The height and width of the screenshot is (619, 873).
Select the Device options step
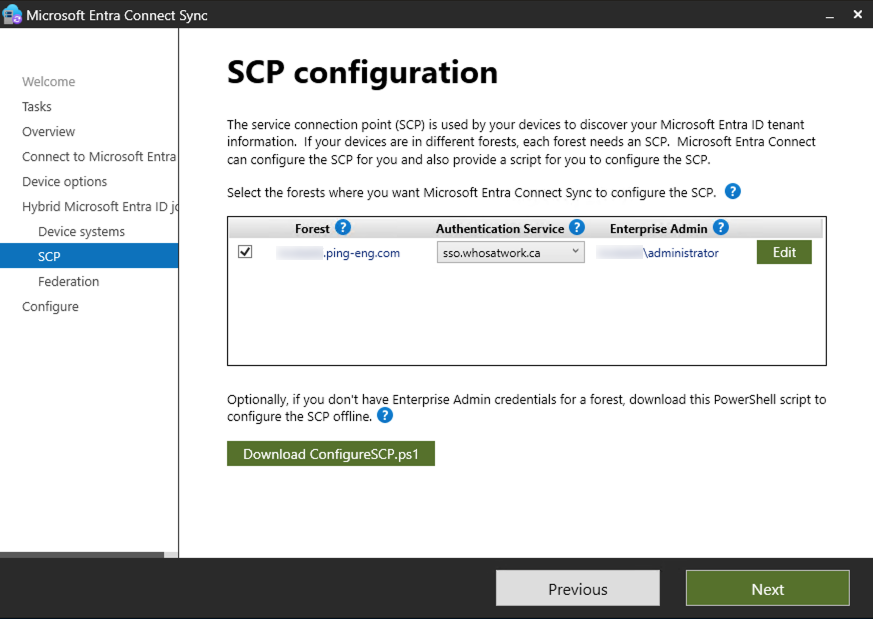tap(62, 181)
